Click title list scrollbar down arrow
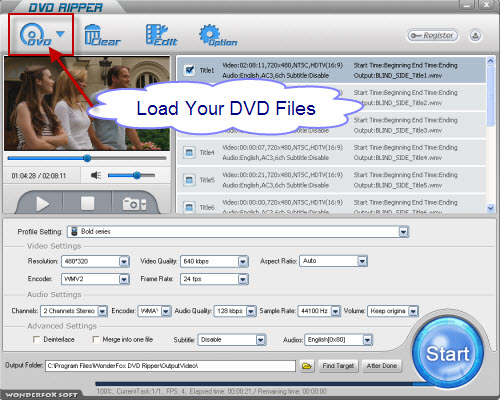 (490, 208)
